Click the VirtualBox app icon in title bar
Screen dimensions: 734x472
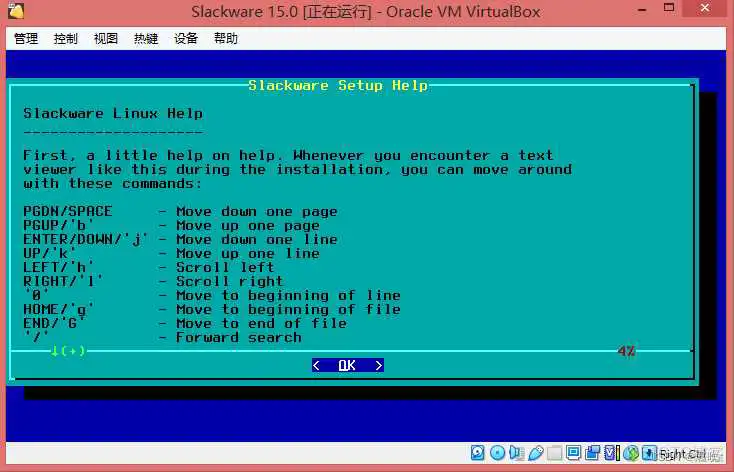coord(16,10)
